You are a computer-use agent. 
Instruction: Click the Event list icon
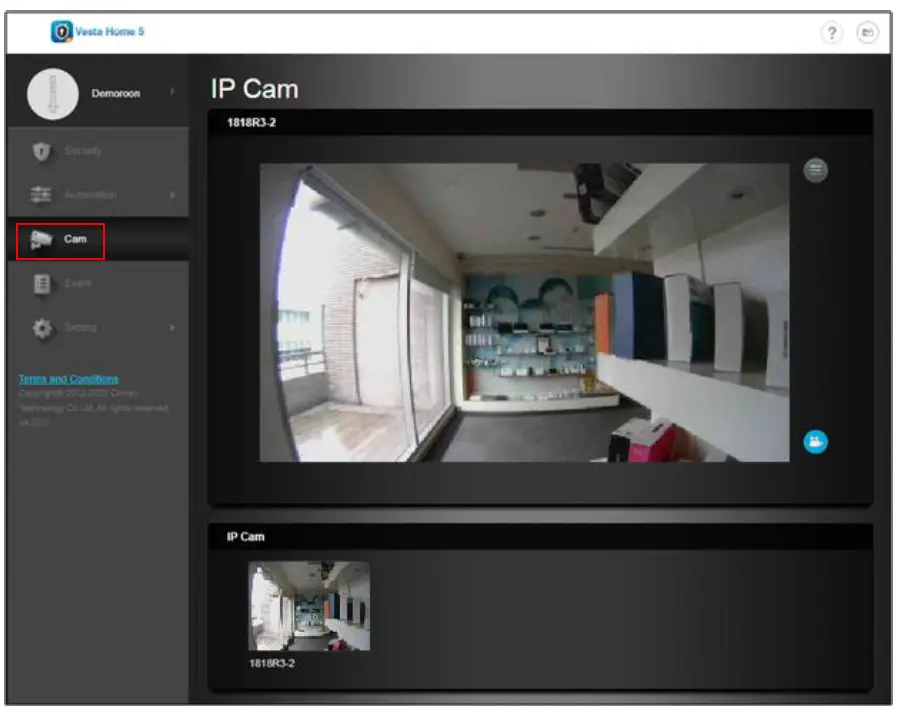point(41,283)
